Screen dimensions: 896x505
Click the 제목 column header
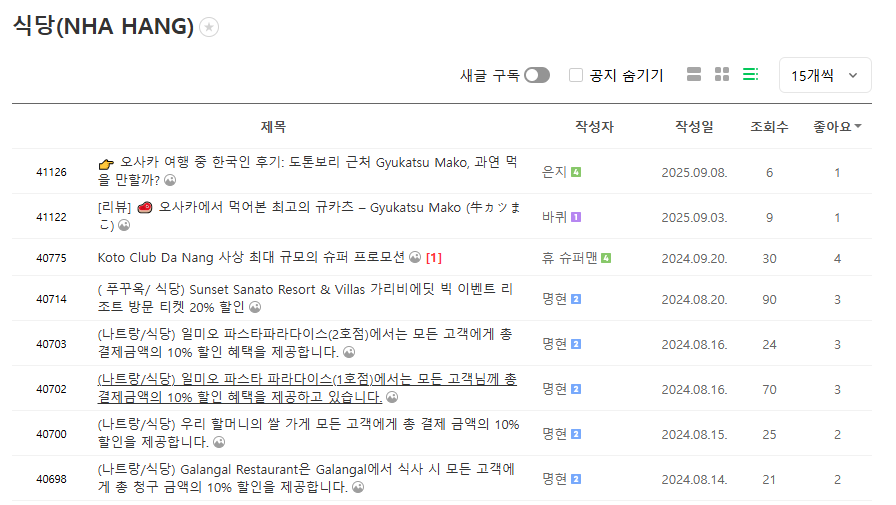click(x=273, y=127)
